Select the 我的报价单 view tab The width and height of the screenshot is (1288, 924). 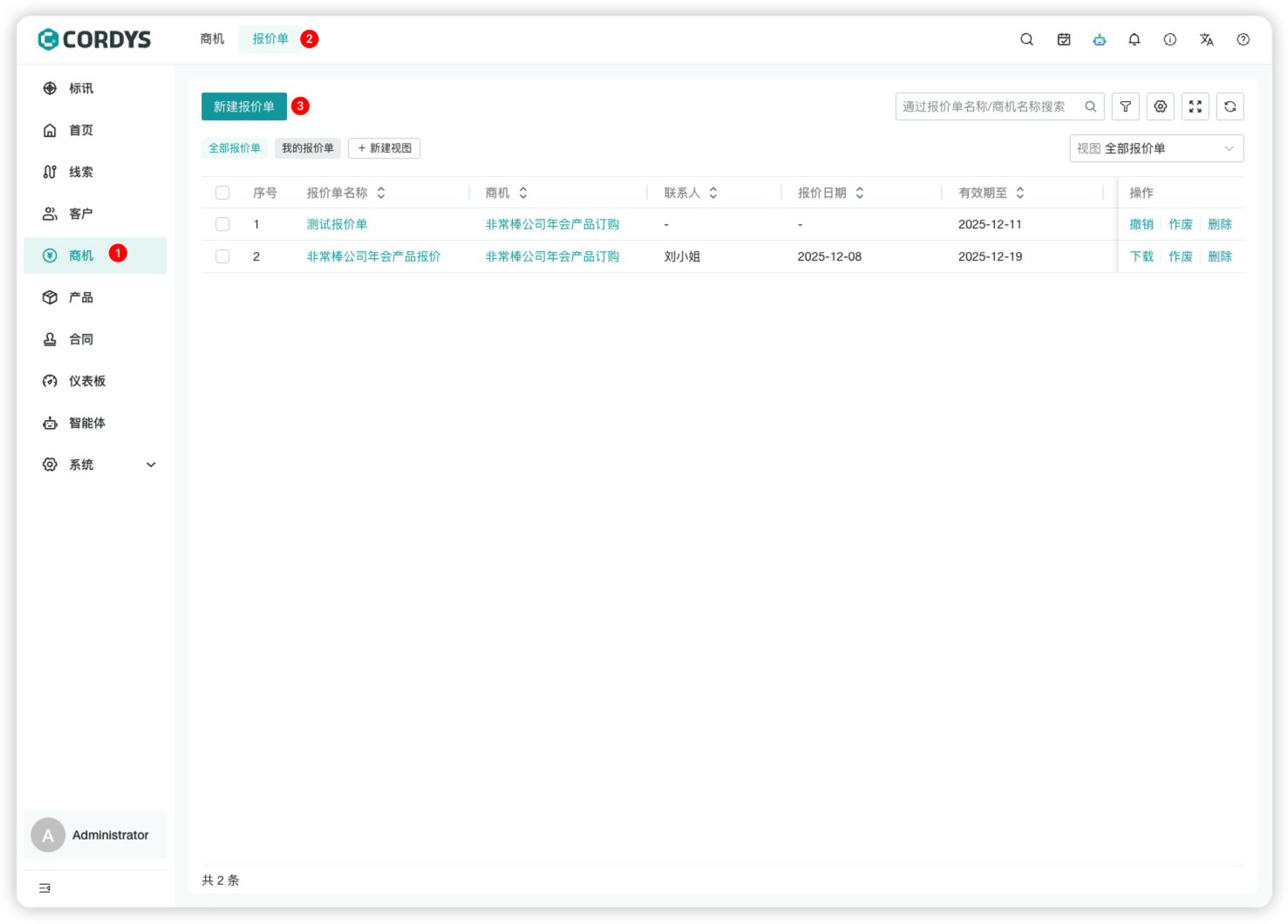307,148
